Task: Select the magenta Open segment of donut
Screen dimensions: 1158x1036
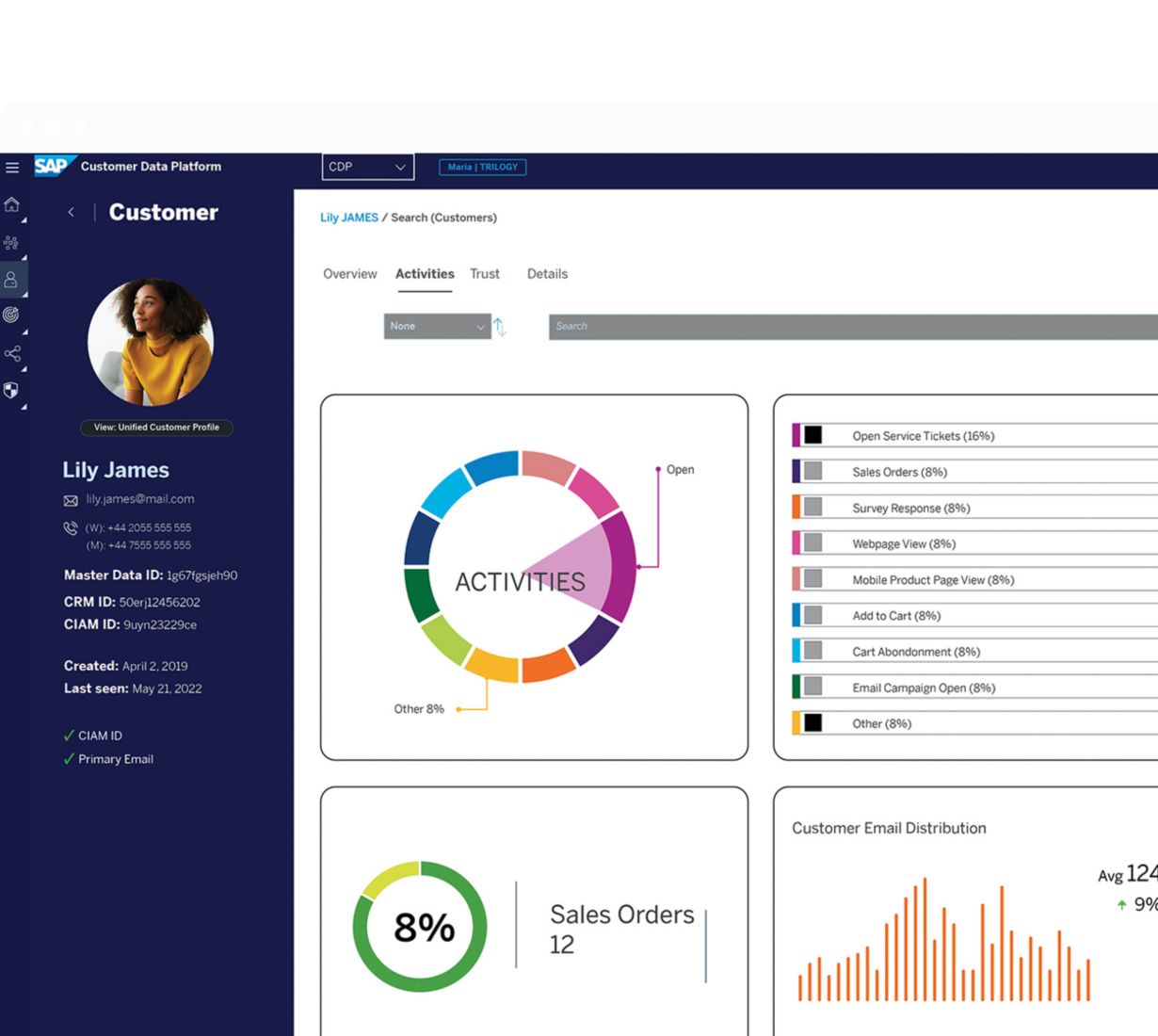Action: click(x=619, y=565)
